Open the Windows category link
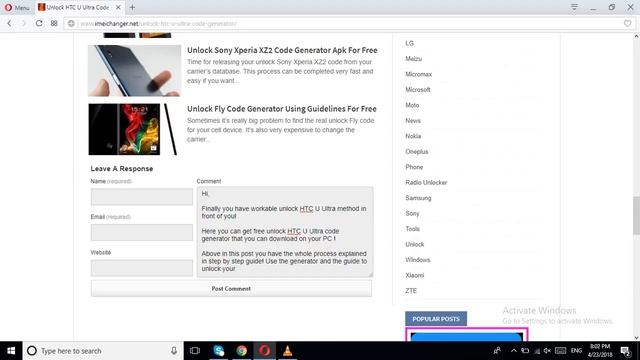This screenshot has width=640, height=360. coord(418,260)
